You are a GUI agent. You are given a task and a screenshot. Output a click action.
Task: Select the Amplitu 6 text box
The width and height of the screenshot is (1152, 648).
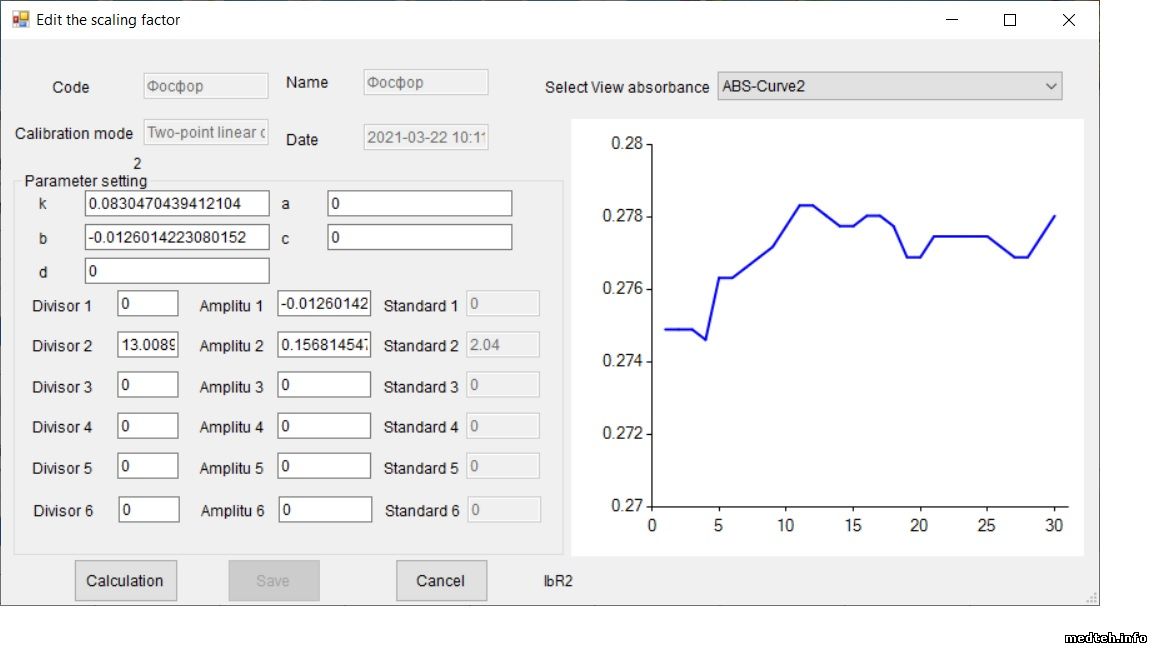325,510
